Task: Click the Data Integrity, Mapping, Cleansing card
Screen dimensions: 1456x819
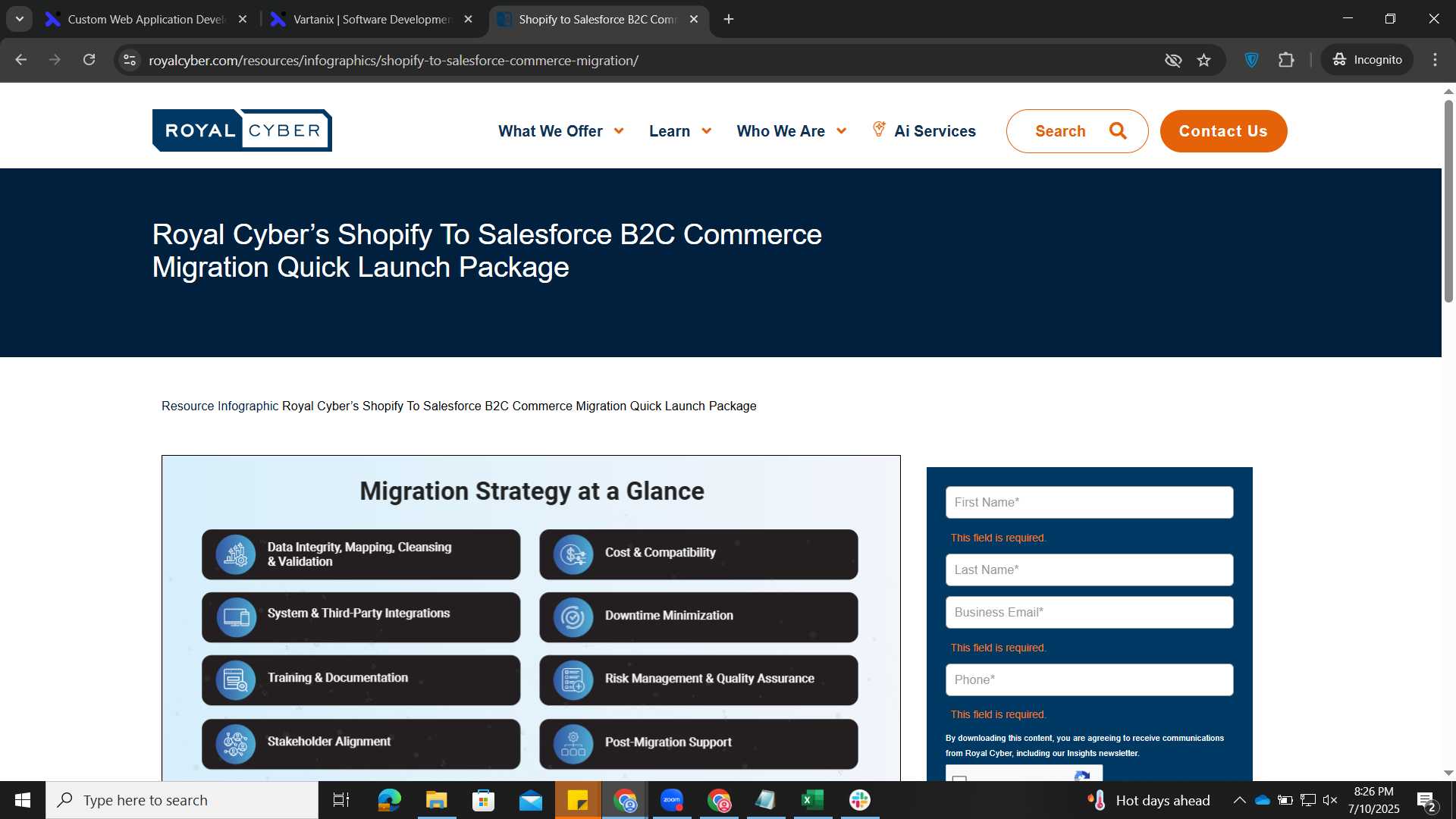Action: click(x=361, y=554)
